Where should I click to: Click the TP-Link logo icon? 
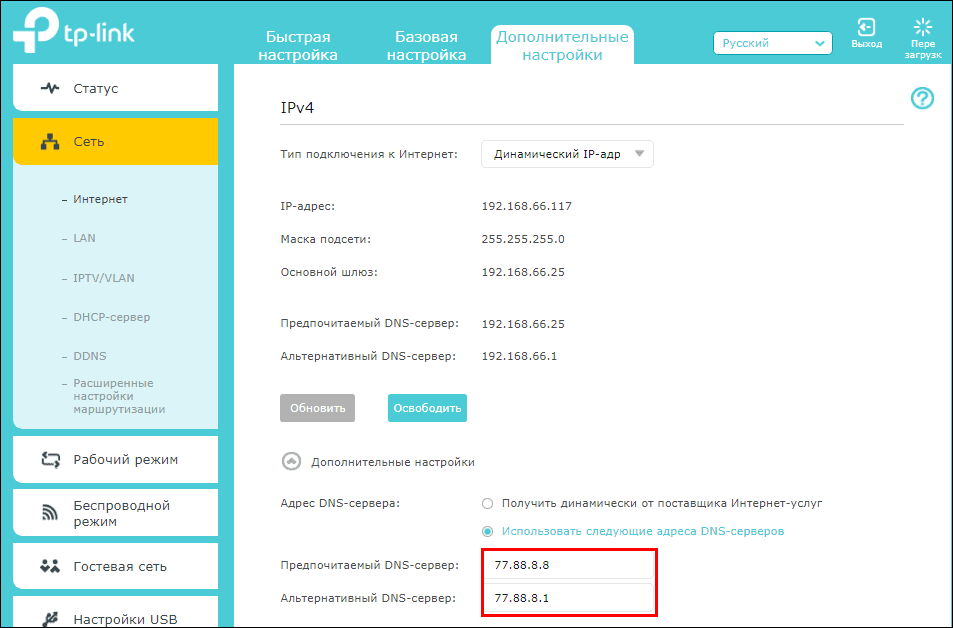(x=31, y=32)
